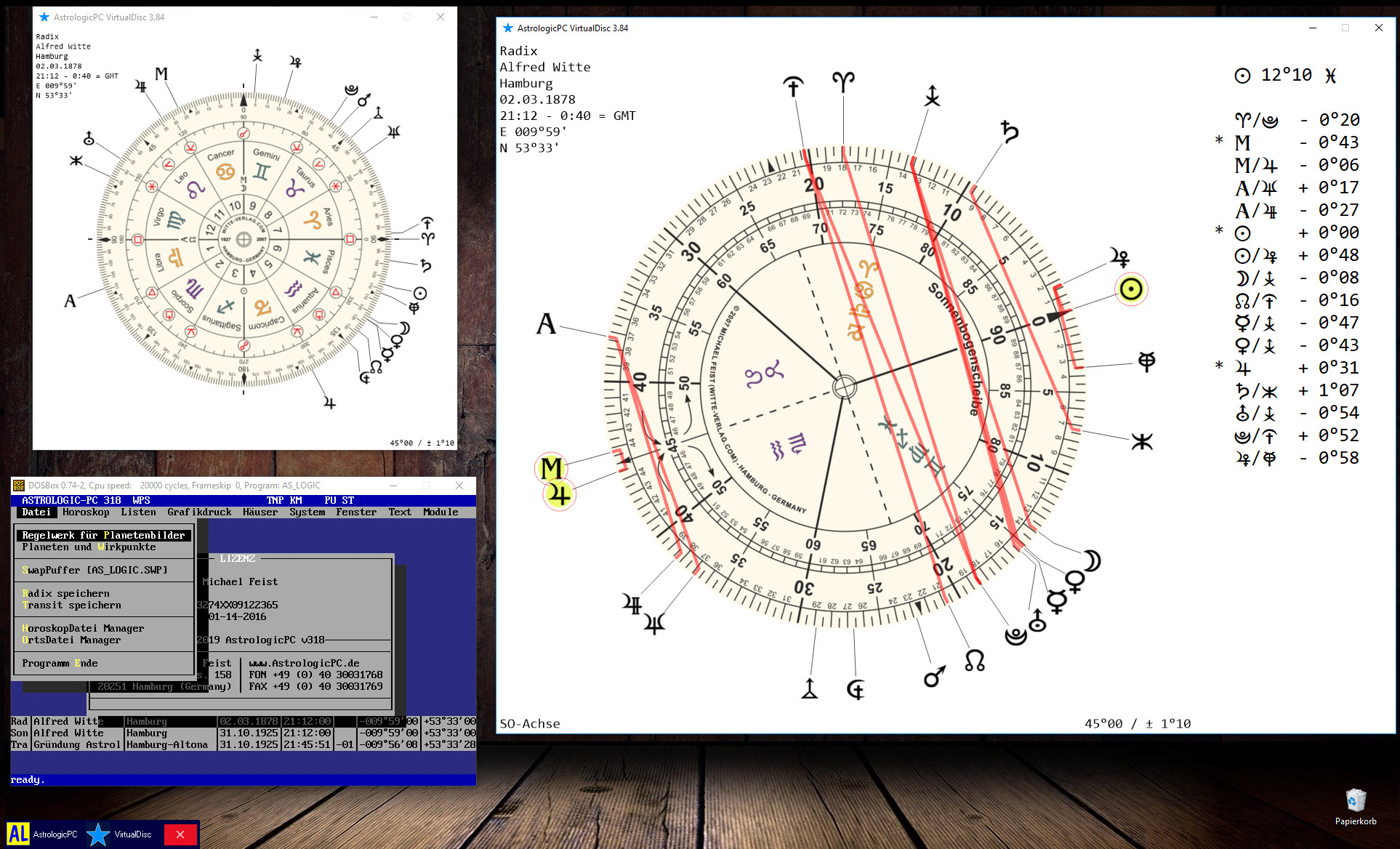Click the Moon crescent symbol on the large dial
This screenshot has height=849, width=1400.
(x=1090, y=561)
